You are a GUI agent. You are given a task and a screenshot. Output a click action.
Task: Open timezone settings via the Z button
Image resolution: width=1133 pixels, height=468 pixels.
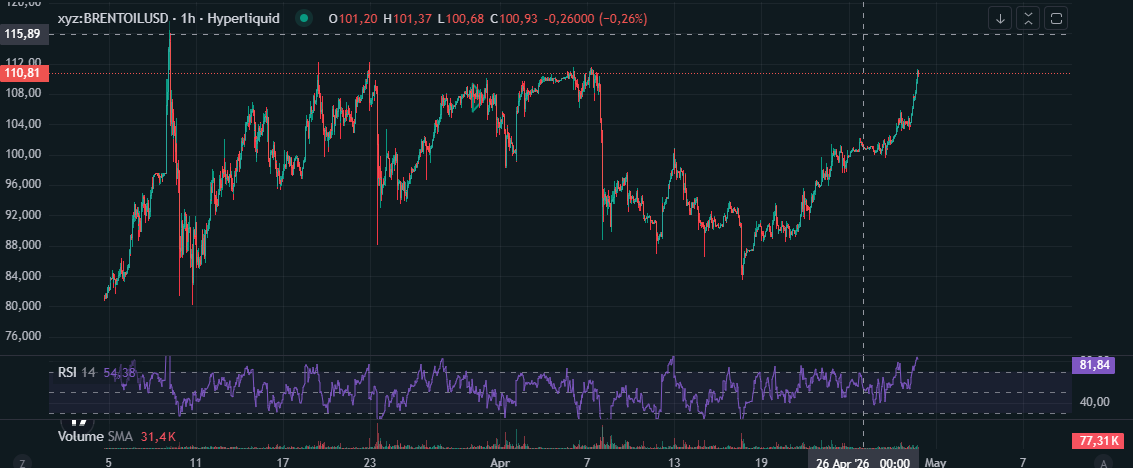[22, 462]
